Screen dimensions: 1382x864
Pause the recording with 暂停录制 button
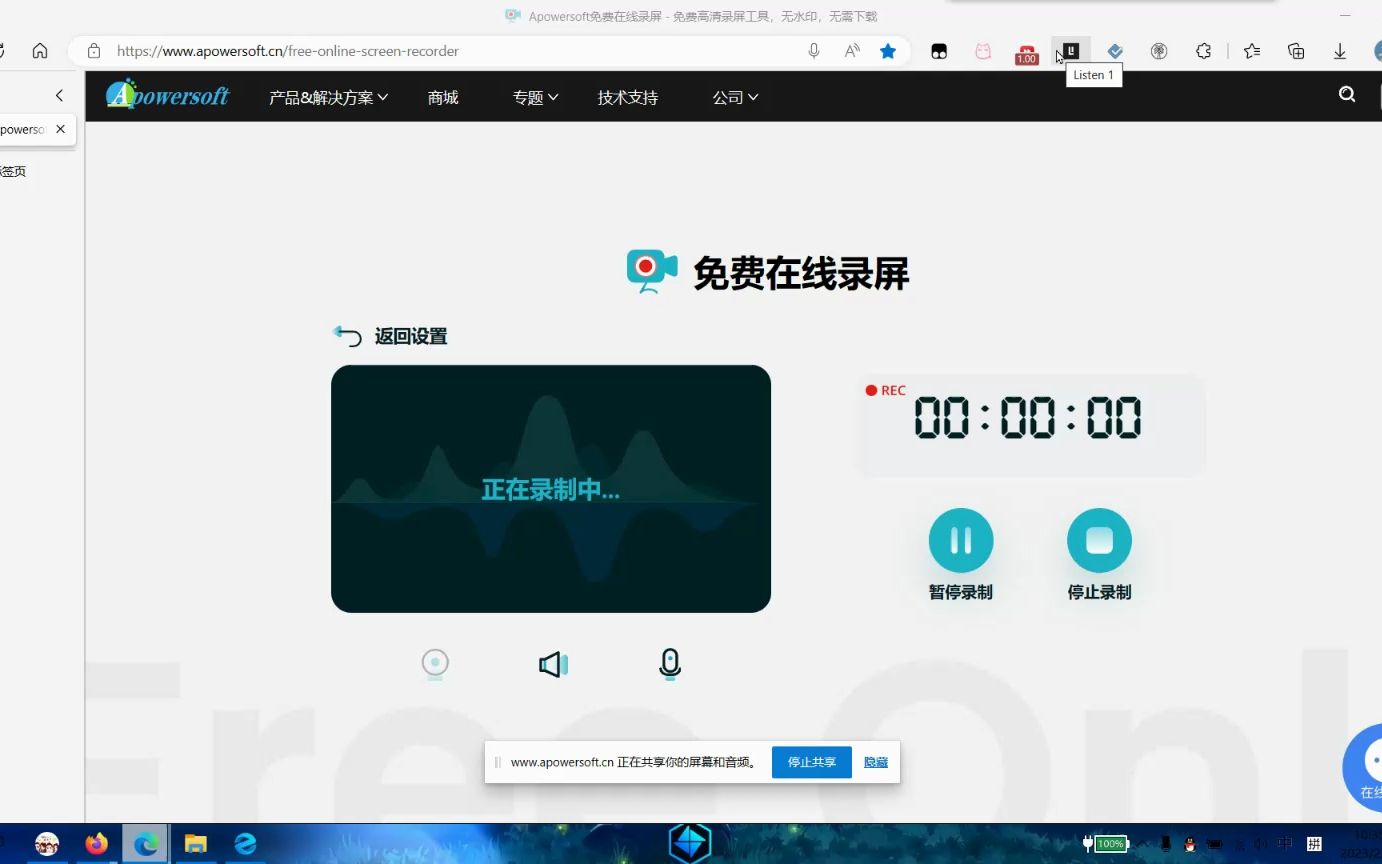pos(961,541)
